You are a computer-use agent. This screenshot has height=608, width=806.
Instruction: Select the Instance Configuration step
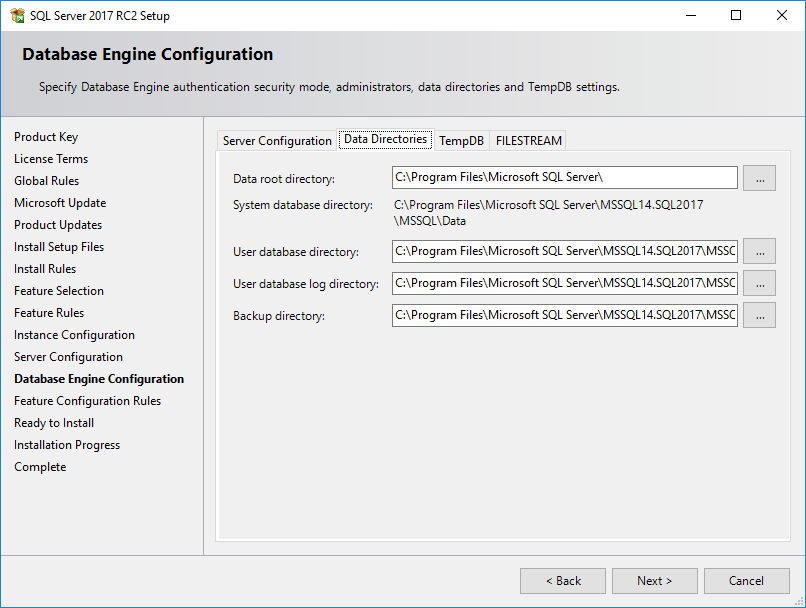pos(75,335)
